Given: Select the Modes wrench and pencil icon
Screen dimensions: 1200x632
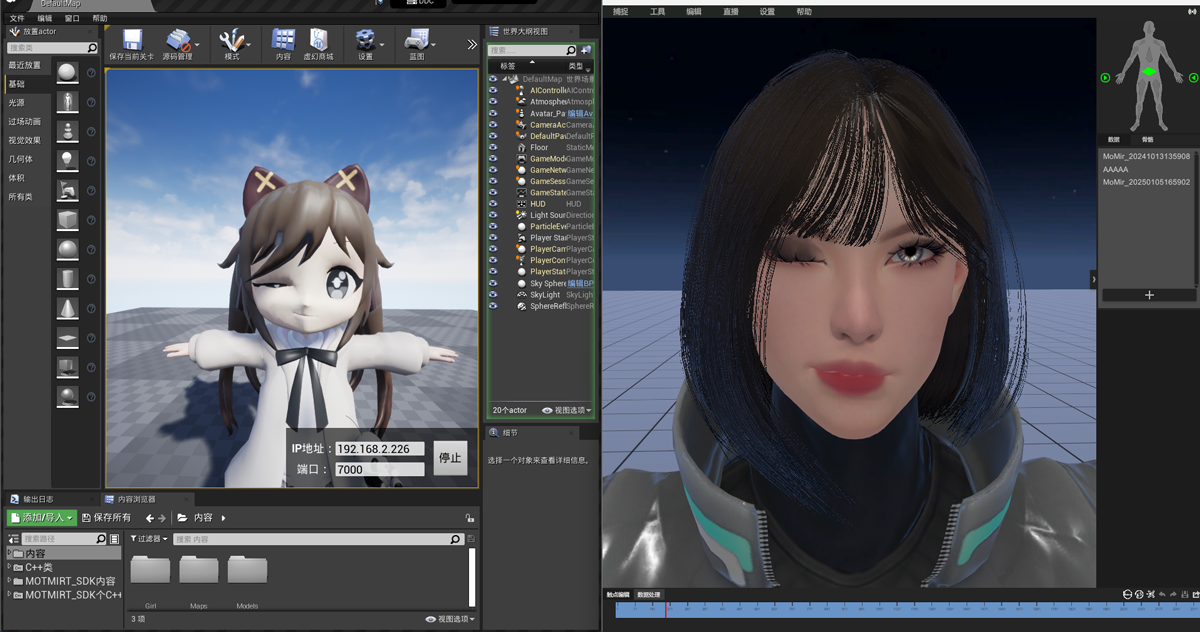Looking at the screenshot, I should (232, 41).
